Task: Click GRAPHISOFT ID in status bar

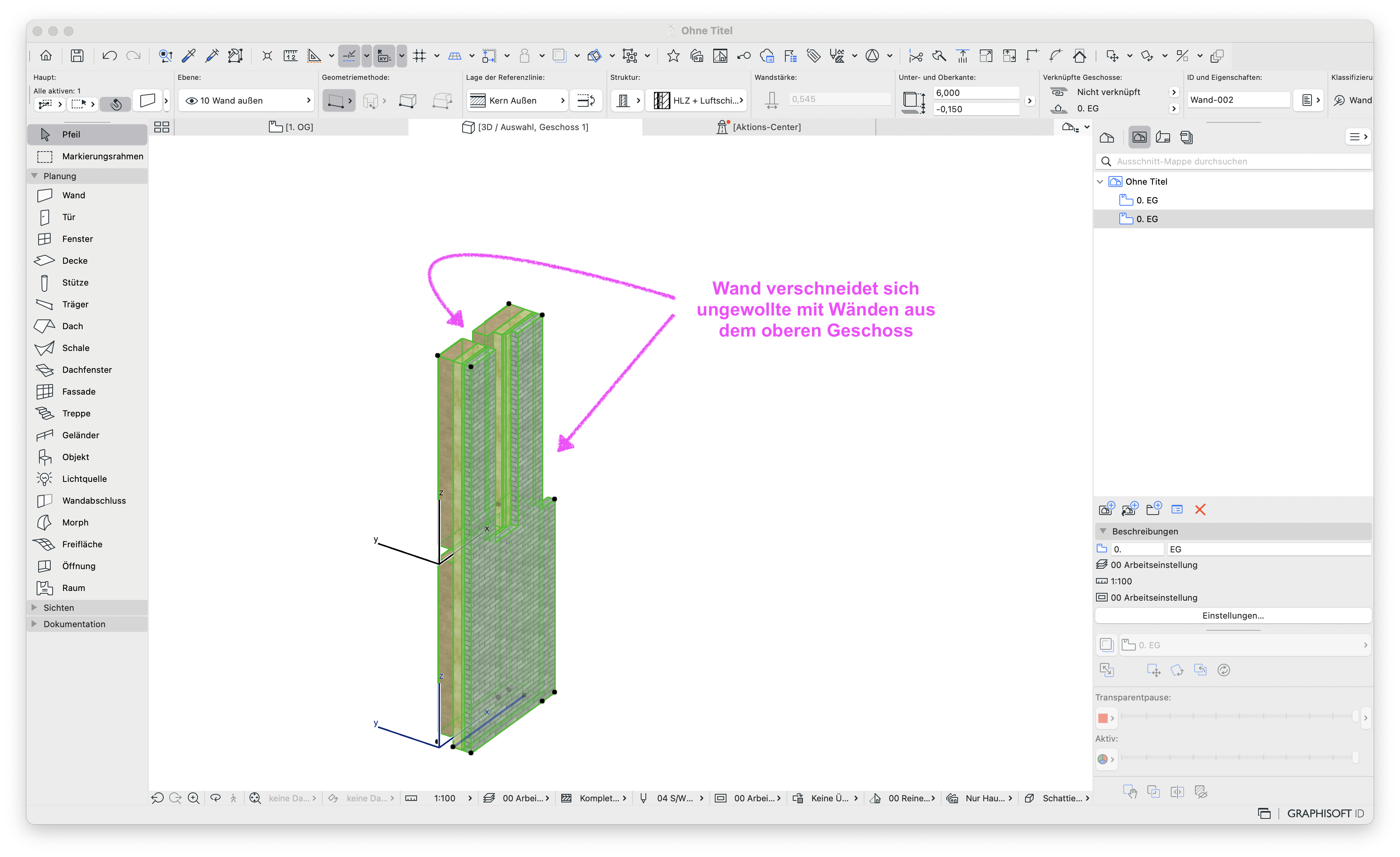Action: 1325,813
